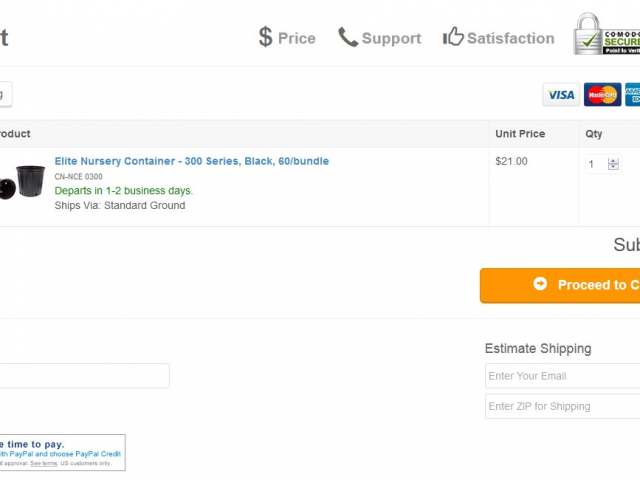Focus the Enter Your Email field
This screenshot has width=640, height=480.
tap(562, 376)
